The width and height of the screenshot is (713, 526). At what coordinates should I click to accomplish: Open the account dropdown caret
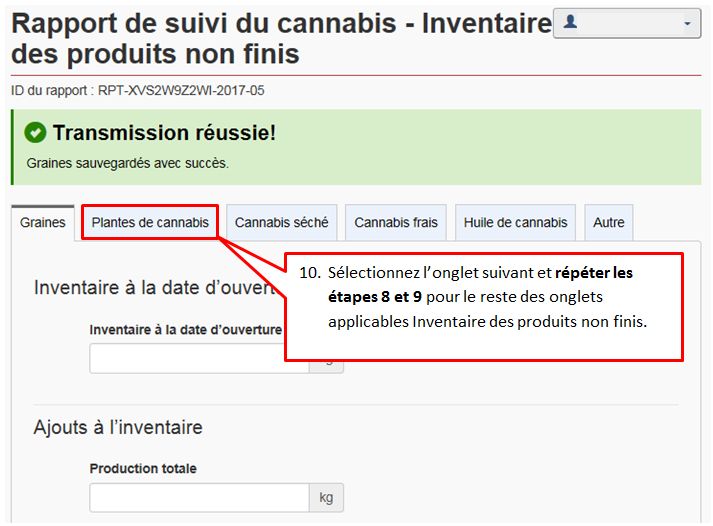point(687,22)
